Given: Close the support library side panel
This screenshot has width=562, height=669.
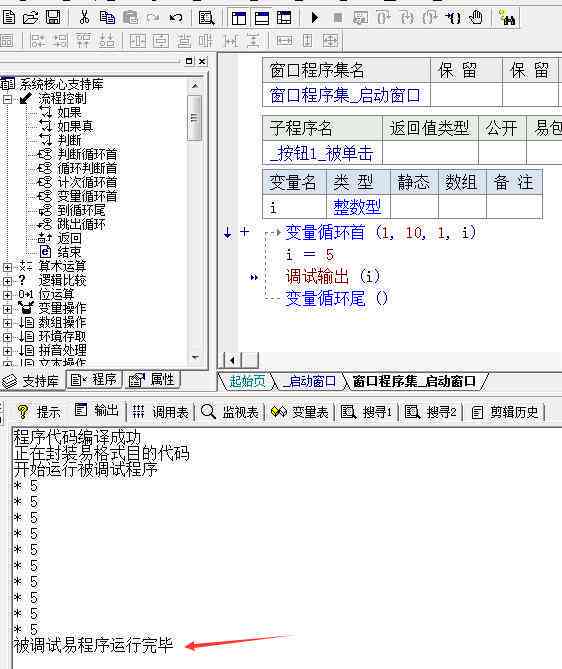Looking at the screenshot, I should 202,61.
